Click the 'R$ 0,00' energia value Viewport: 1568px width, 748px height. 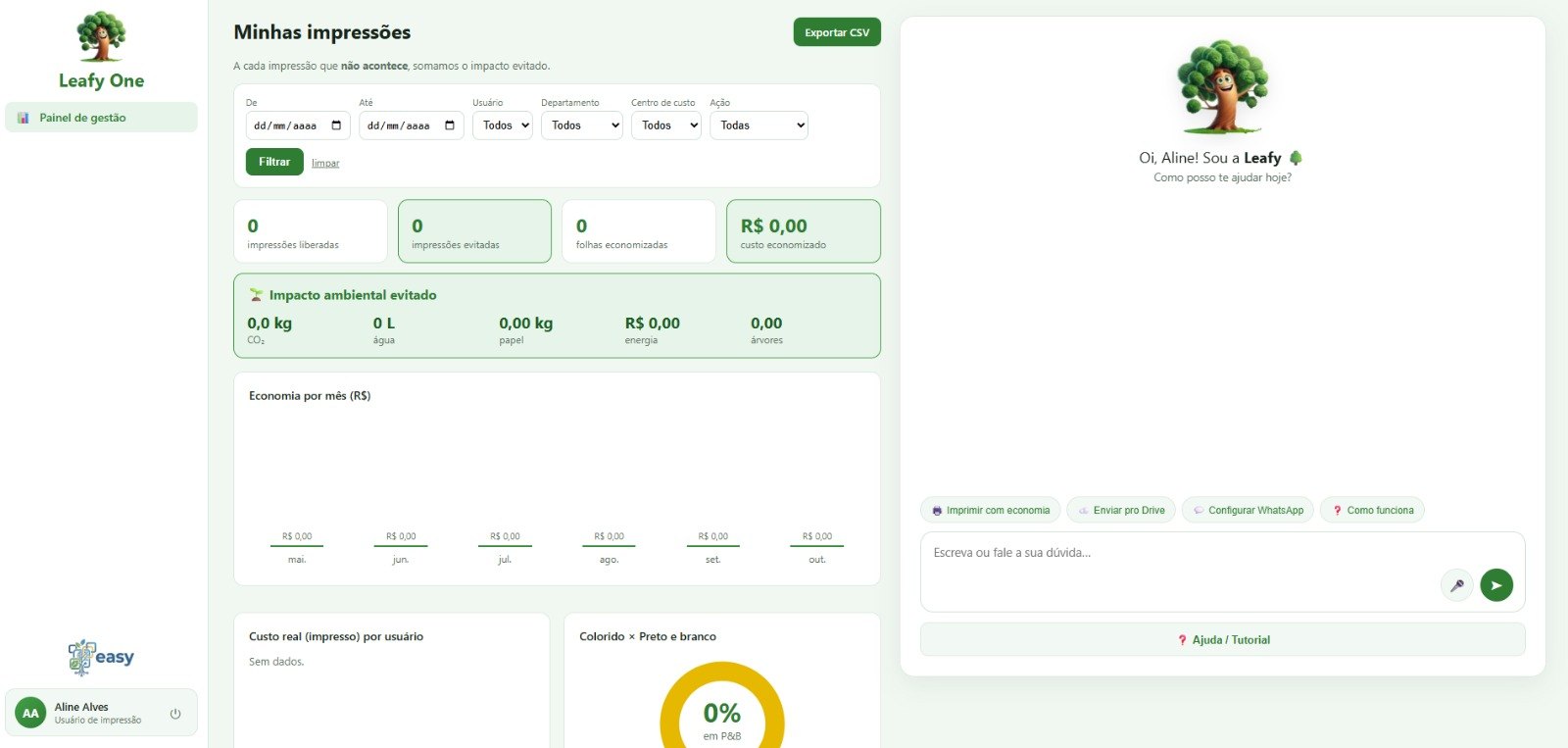pos(653,324)
